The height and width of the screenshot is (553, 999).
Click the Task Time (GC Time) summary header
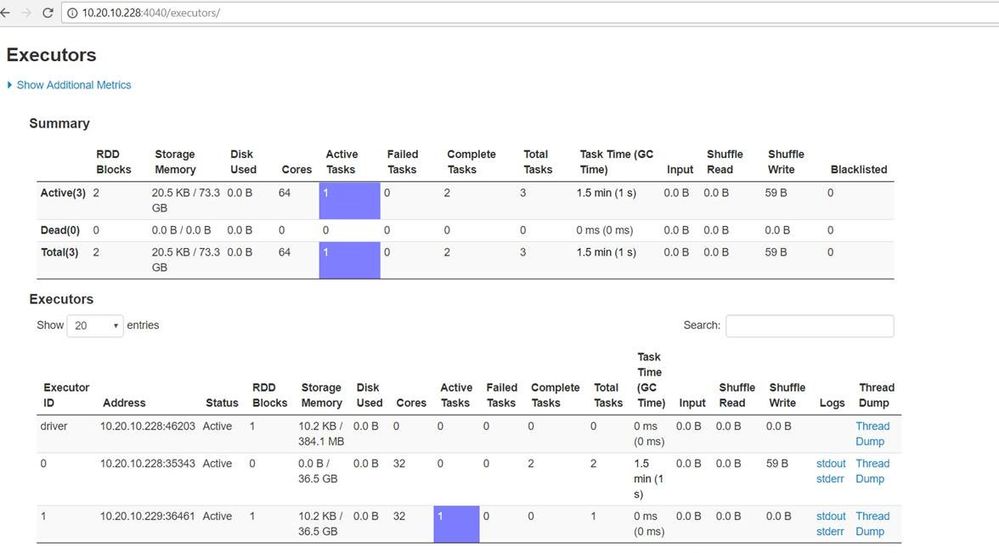click(616, 162)
